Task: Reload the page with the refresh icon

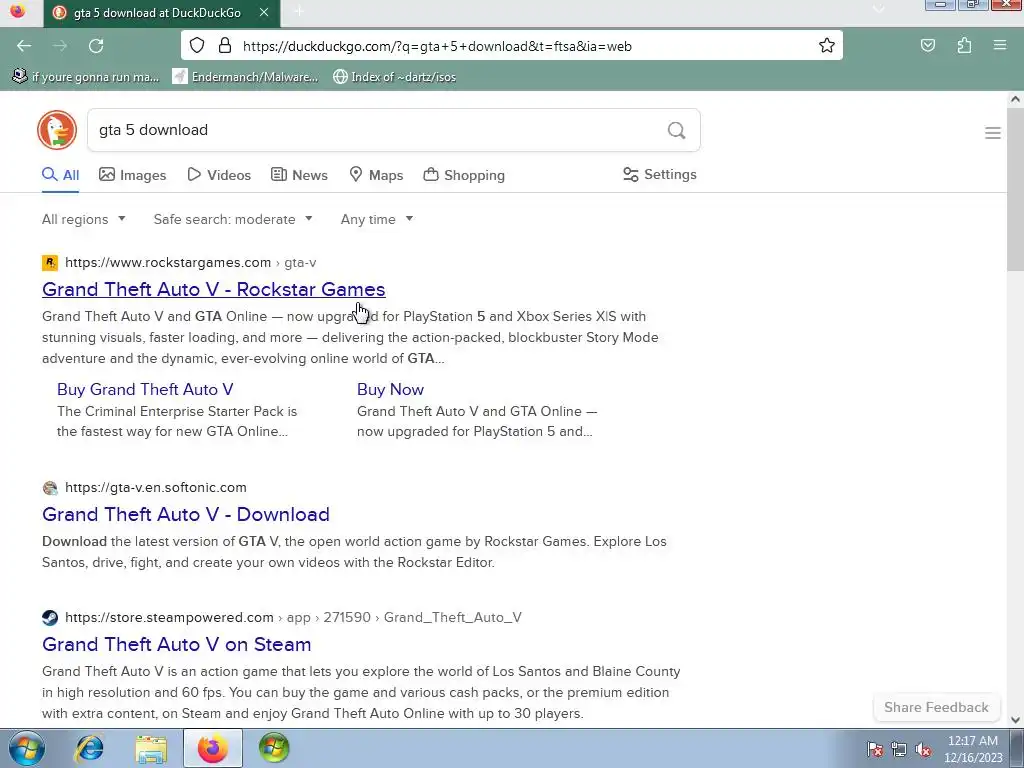Action: coord(96,46)
